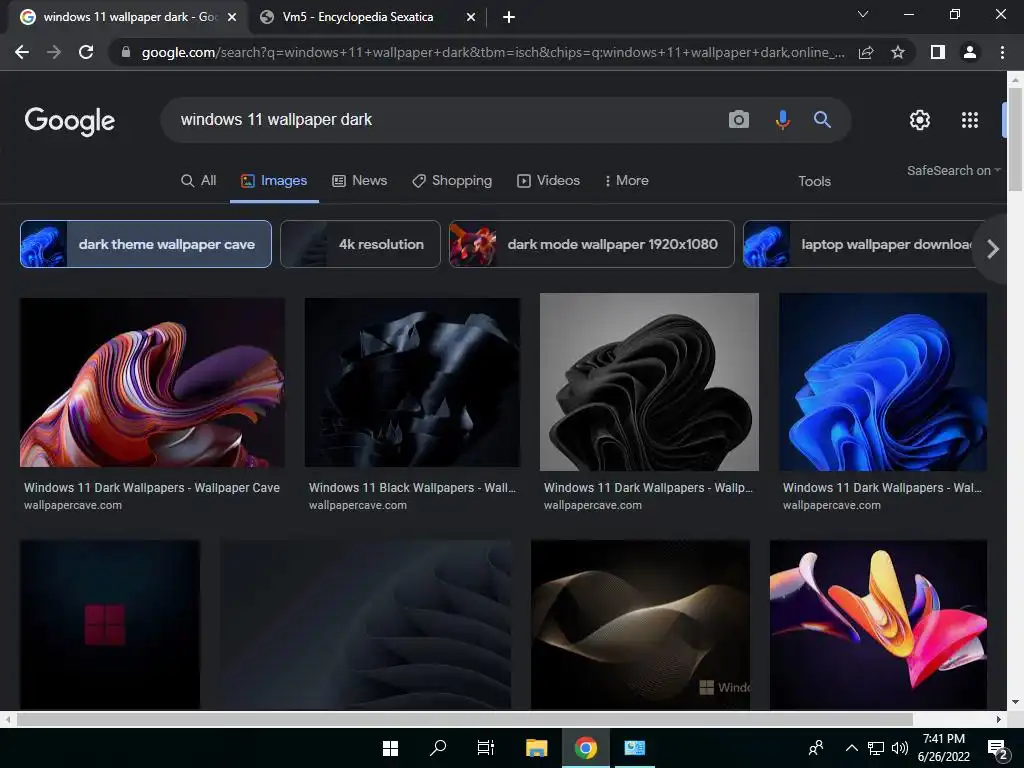The height and width of the screenshot is (768, 1024).
Task: Show more suggestion chips with right chevron
Action: pos(993,249)
